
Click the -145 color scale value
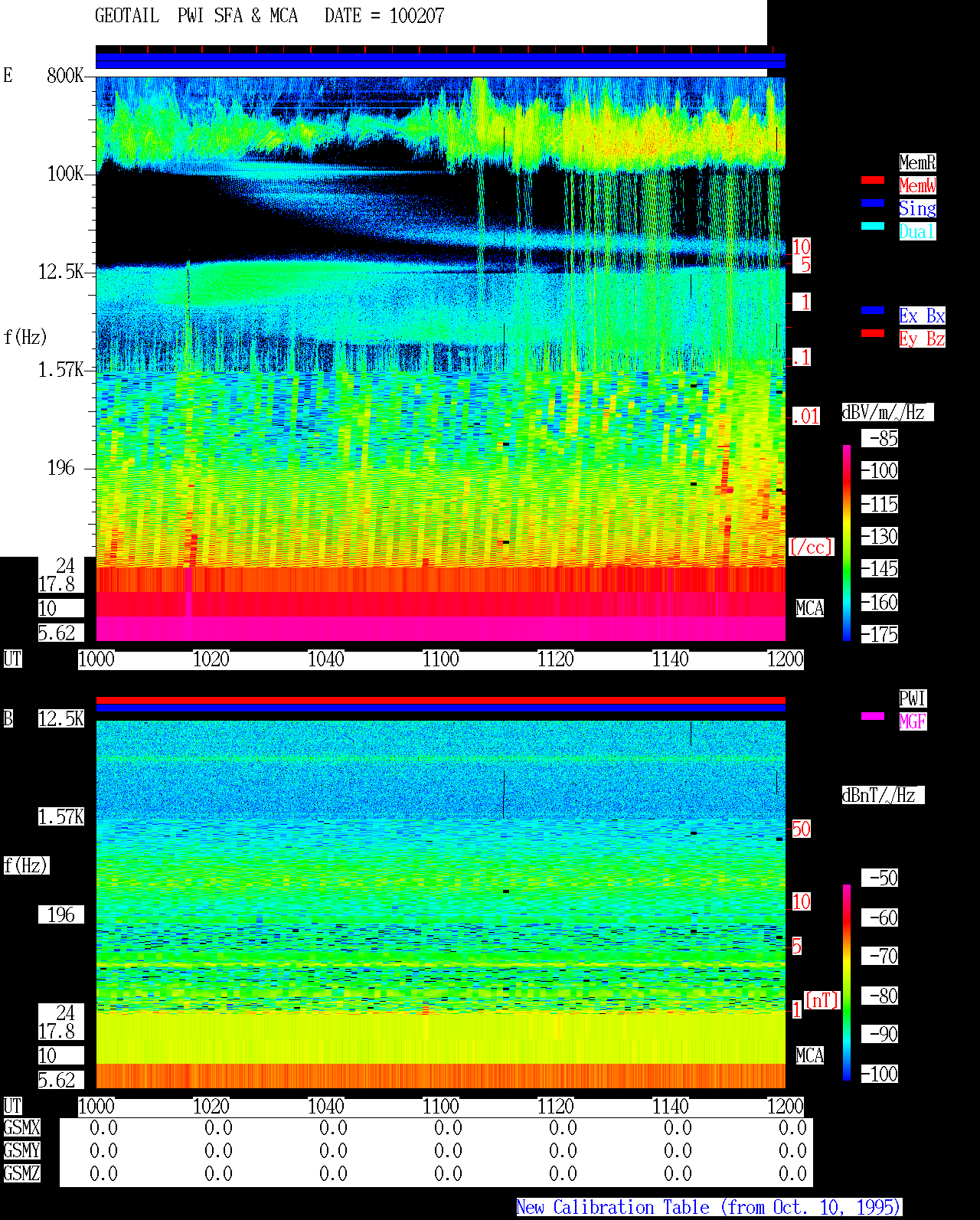pos(880,568)
